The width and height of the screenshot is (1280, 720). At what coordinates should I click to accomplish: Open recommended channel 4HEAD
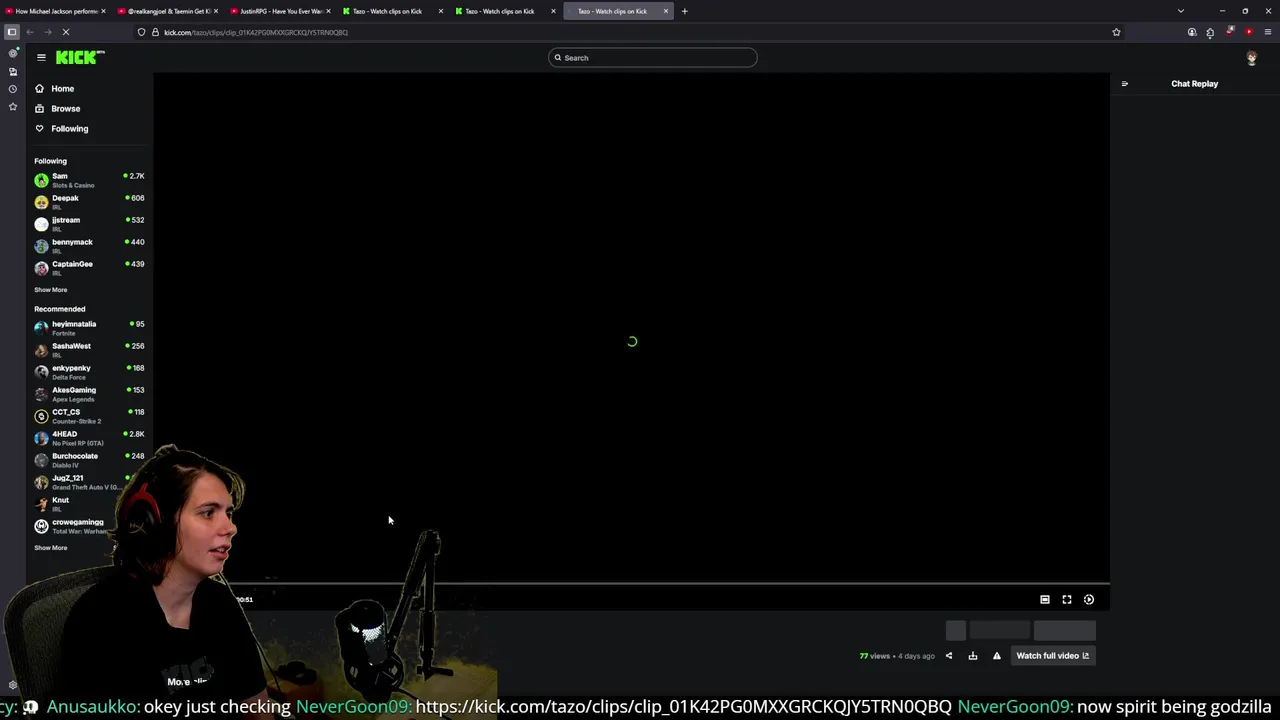point(89,438)
